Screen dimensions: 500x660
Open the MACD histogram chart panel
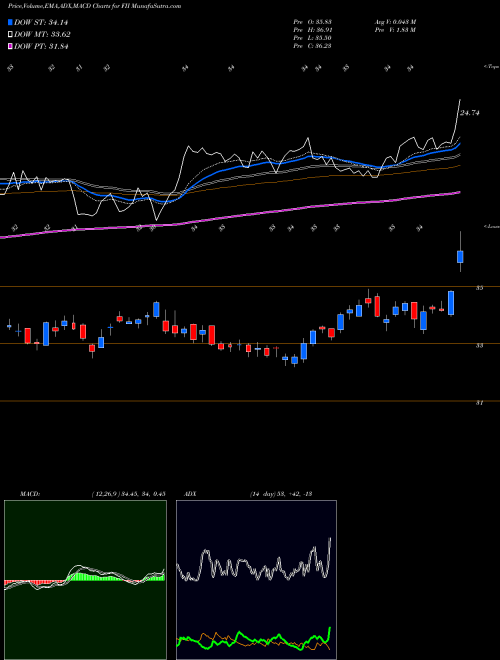[85, 580]
